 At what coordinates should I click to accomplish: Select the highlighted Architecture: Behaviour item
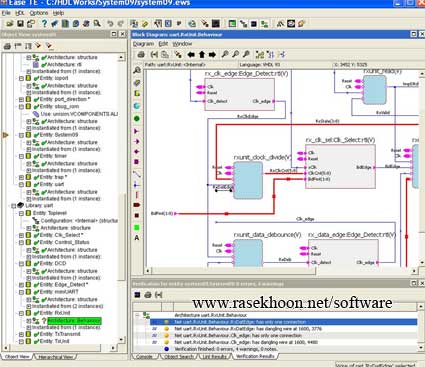click(x=74, y=321)
